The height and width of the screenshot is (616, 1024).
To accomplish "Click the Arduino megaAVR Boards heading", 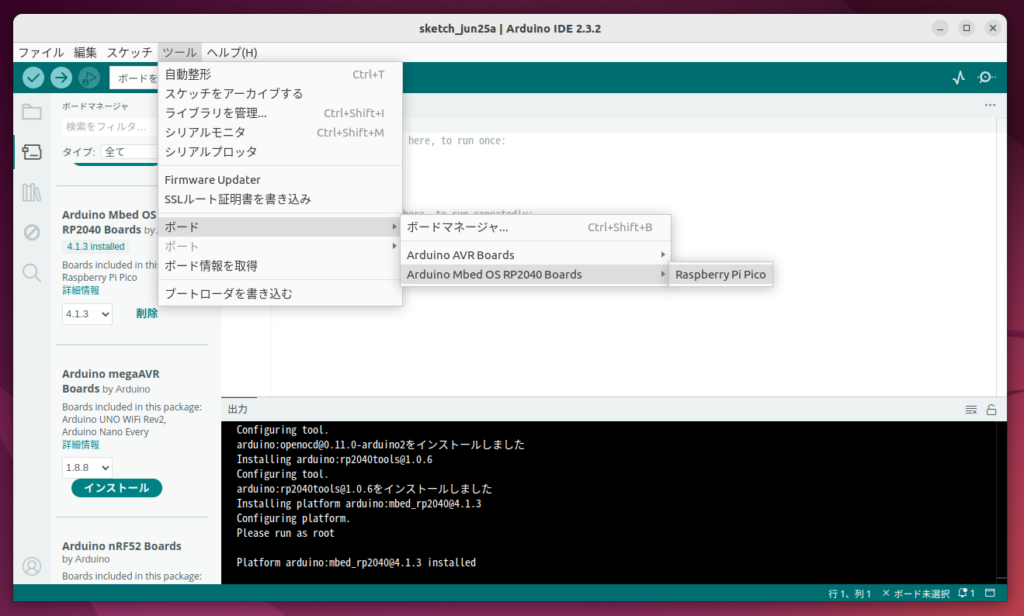I will (110, 381).
